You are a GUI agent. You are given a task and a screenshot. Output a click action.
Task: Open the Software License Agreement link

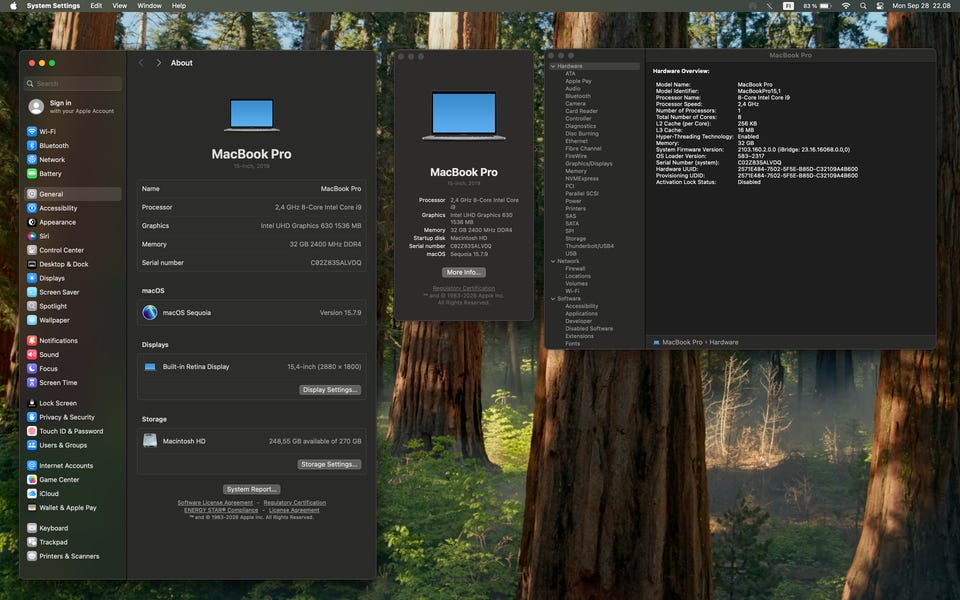[215, 503]
